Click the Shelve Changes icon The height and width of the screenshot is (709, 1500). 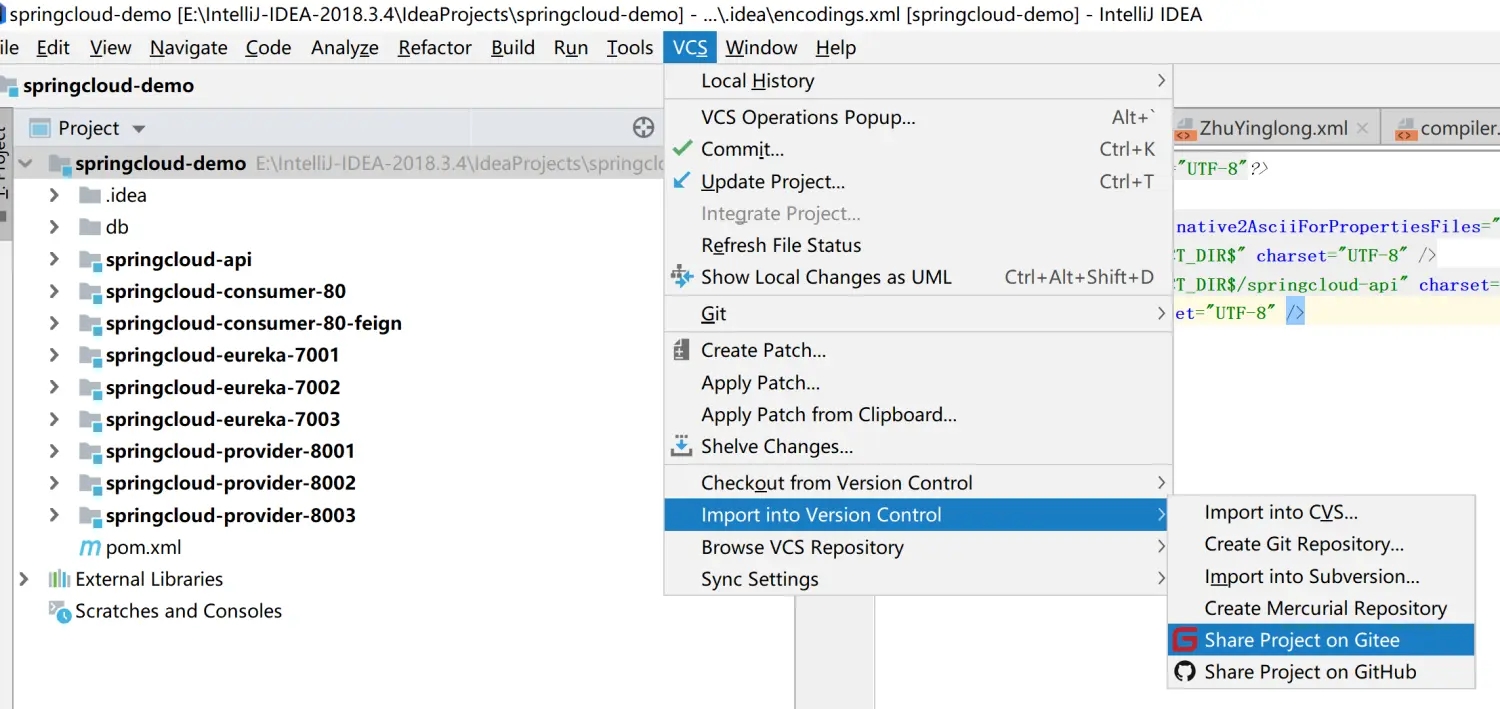pyautogui.click(x=682, y=446)
